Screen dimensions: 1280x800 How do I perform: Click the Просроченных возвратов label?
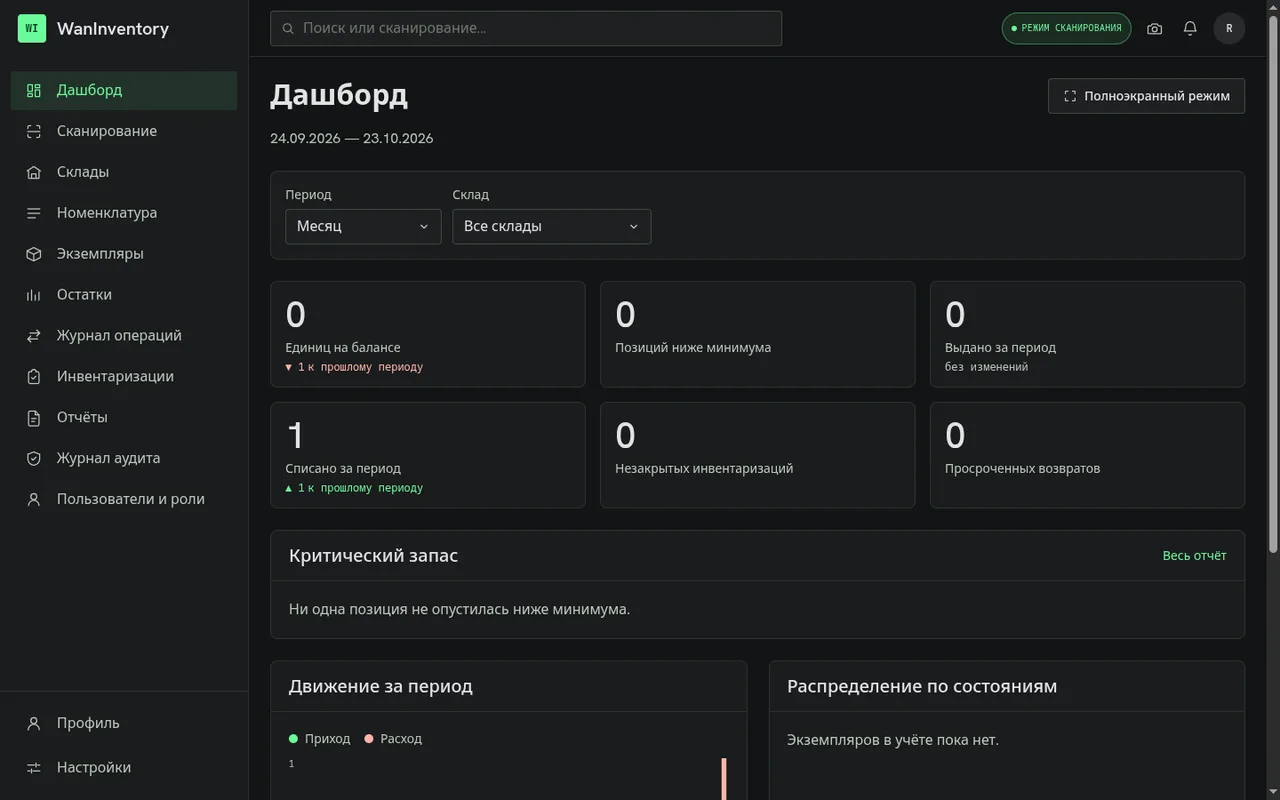[x=1022, y=468]
